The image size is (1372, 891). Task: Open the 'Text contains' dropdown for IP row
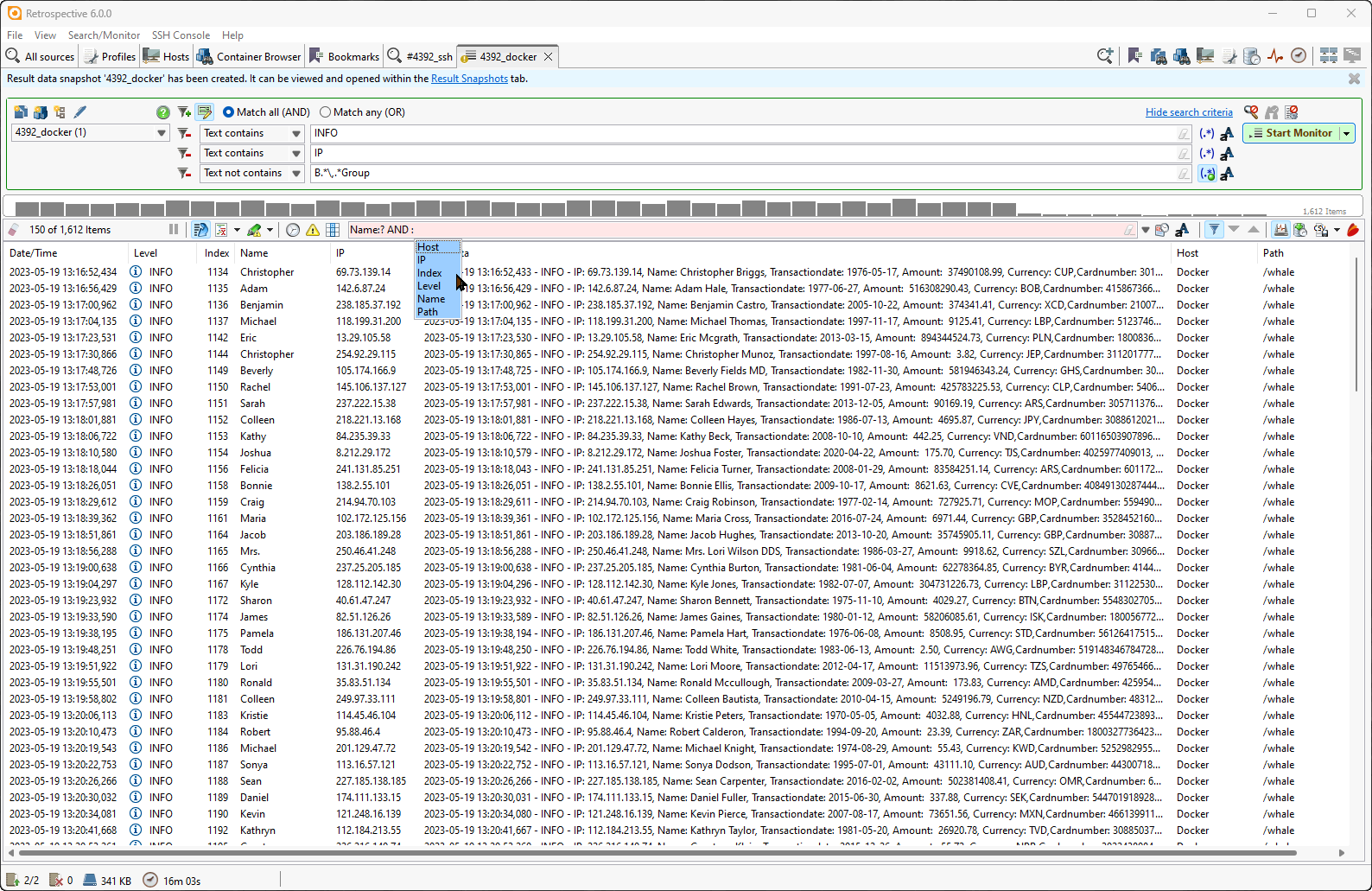[296, 153]
